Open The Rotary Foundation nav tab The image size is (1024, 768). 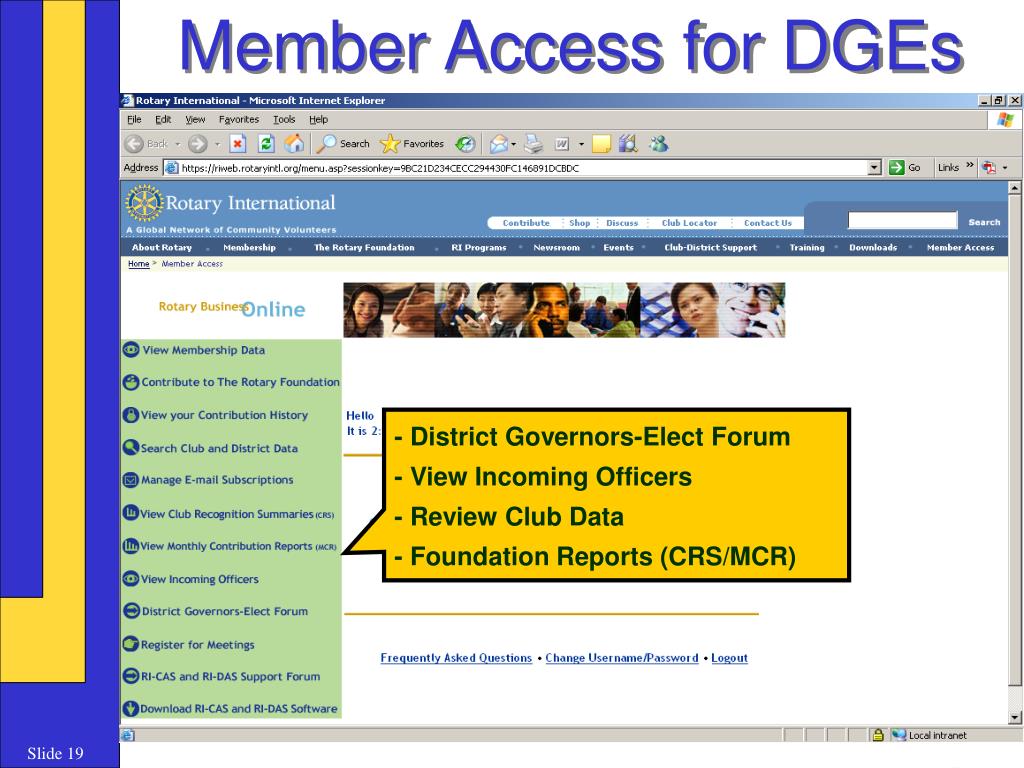pos(364,248)
